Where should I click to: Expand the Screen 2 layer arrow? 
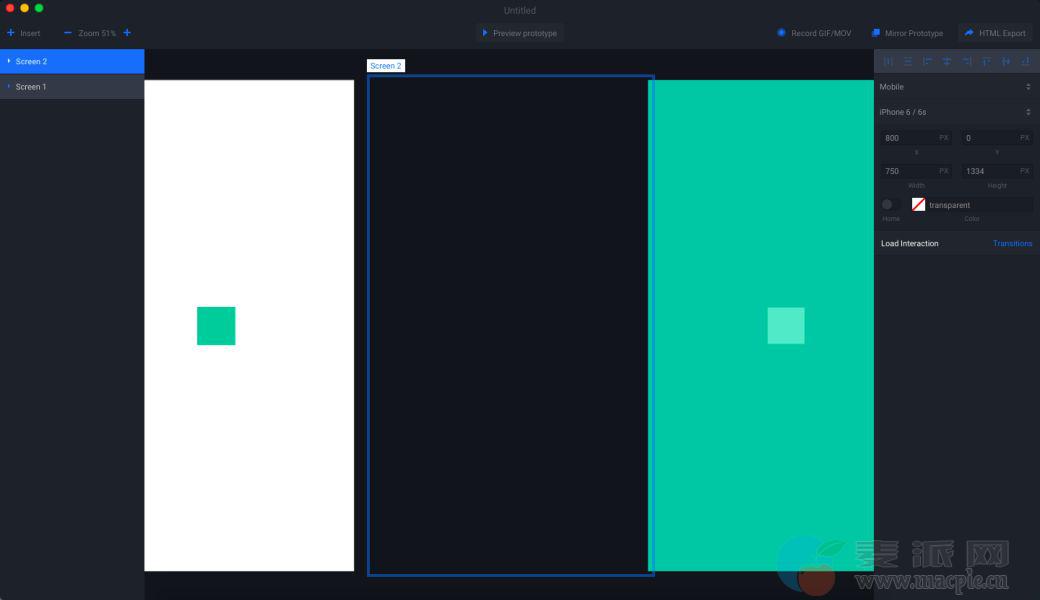point(9,61)
